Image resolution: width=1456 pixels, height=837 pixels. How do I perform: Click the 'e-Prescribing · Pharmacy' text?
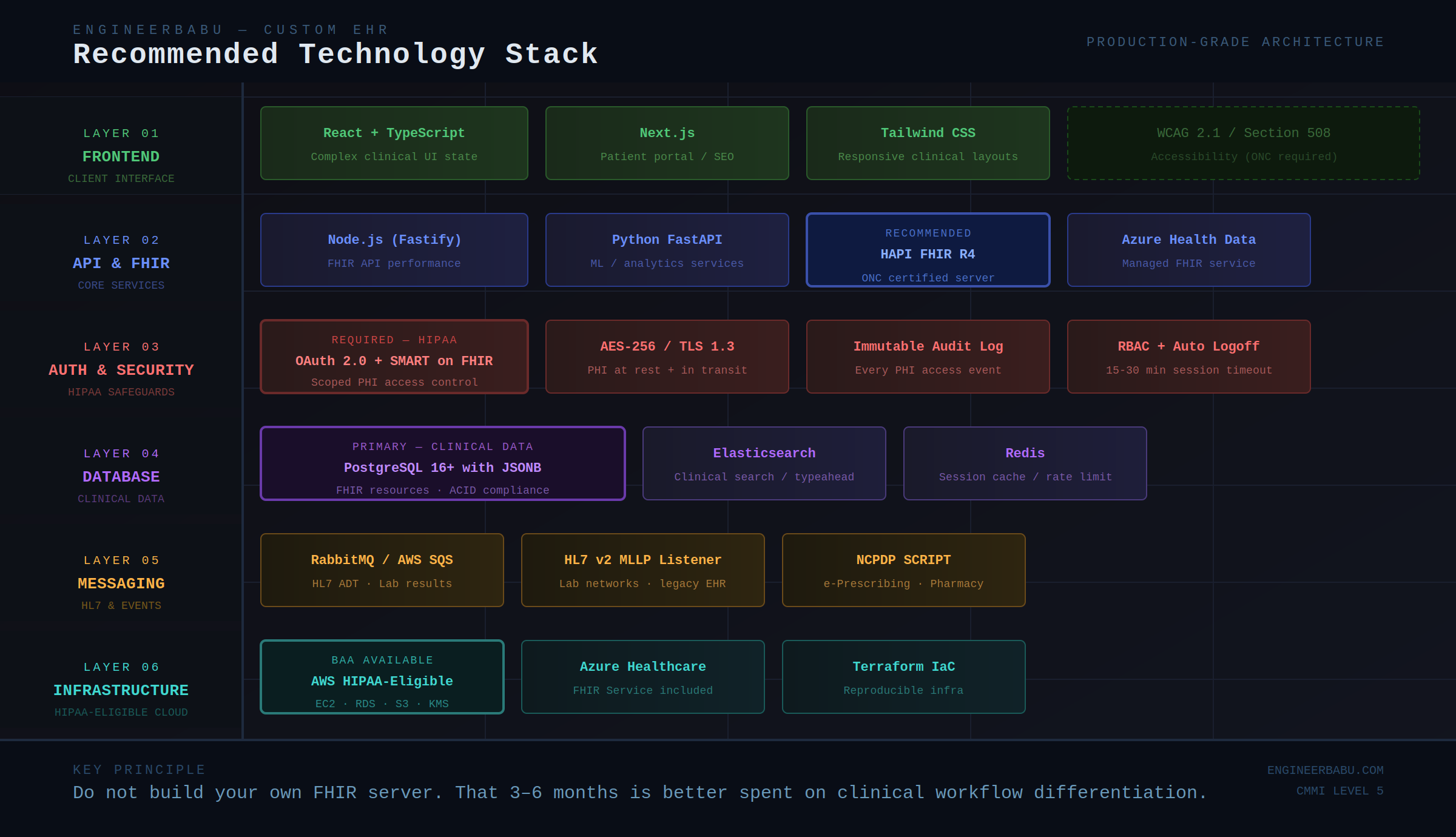(904, 583)
